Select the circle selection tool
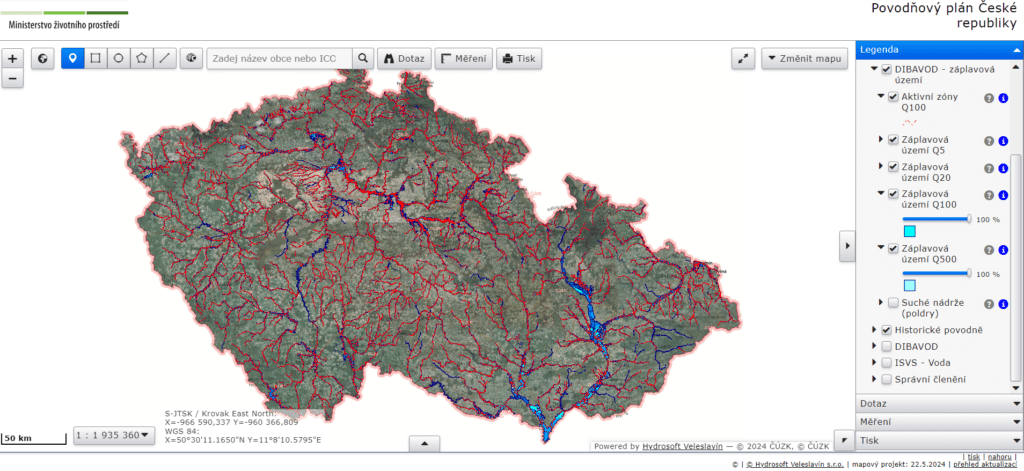Viewport: 1024px width, 471px height. coord(118,59)
